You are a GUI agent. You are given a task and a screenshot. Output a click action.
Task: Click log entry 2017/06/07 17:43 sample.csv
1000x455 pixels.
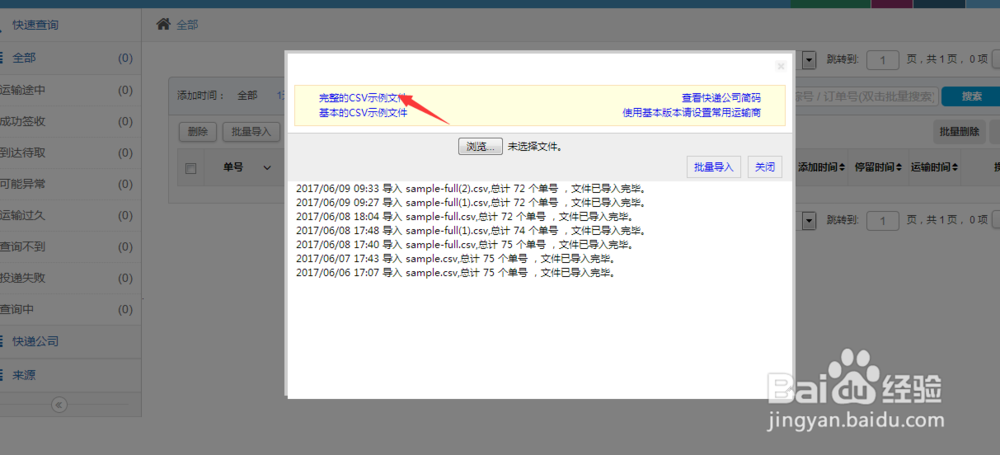tap(455, 258)
